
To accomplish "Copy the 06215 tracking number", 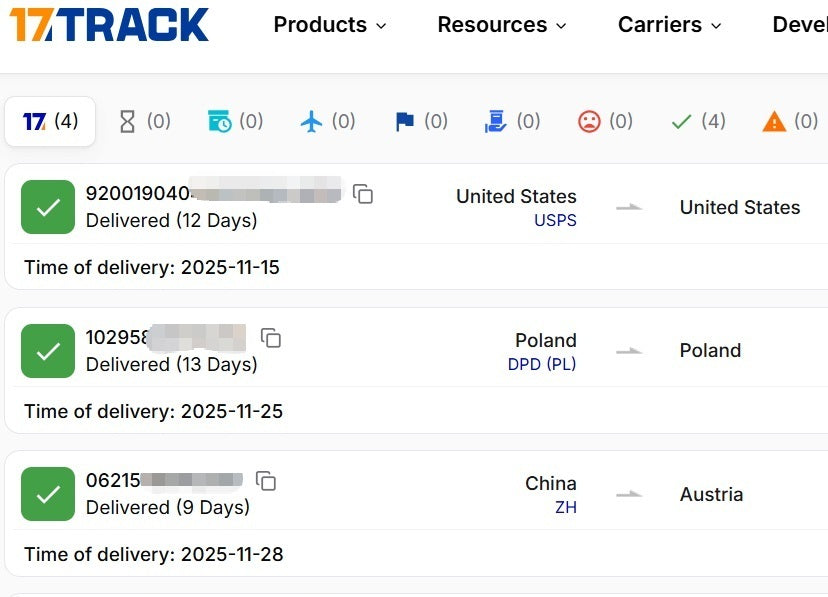I will tap(266, 481).
